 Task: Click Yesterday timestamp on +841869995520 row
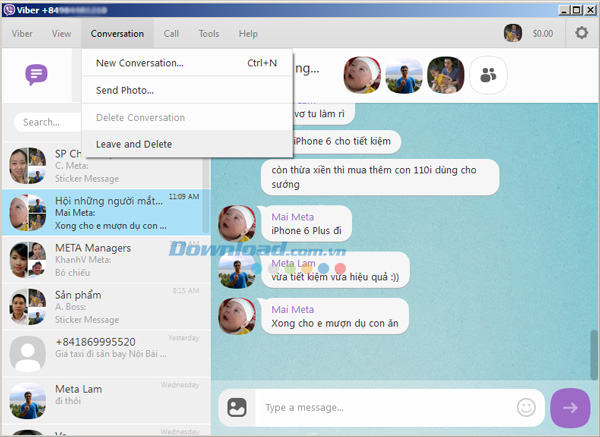click(x=184, y=338)
